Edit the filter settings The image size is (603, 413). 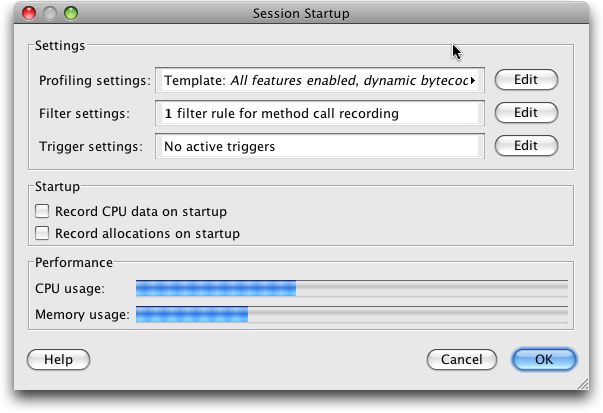click(526, 113)
